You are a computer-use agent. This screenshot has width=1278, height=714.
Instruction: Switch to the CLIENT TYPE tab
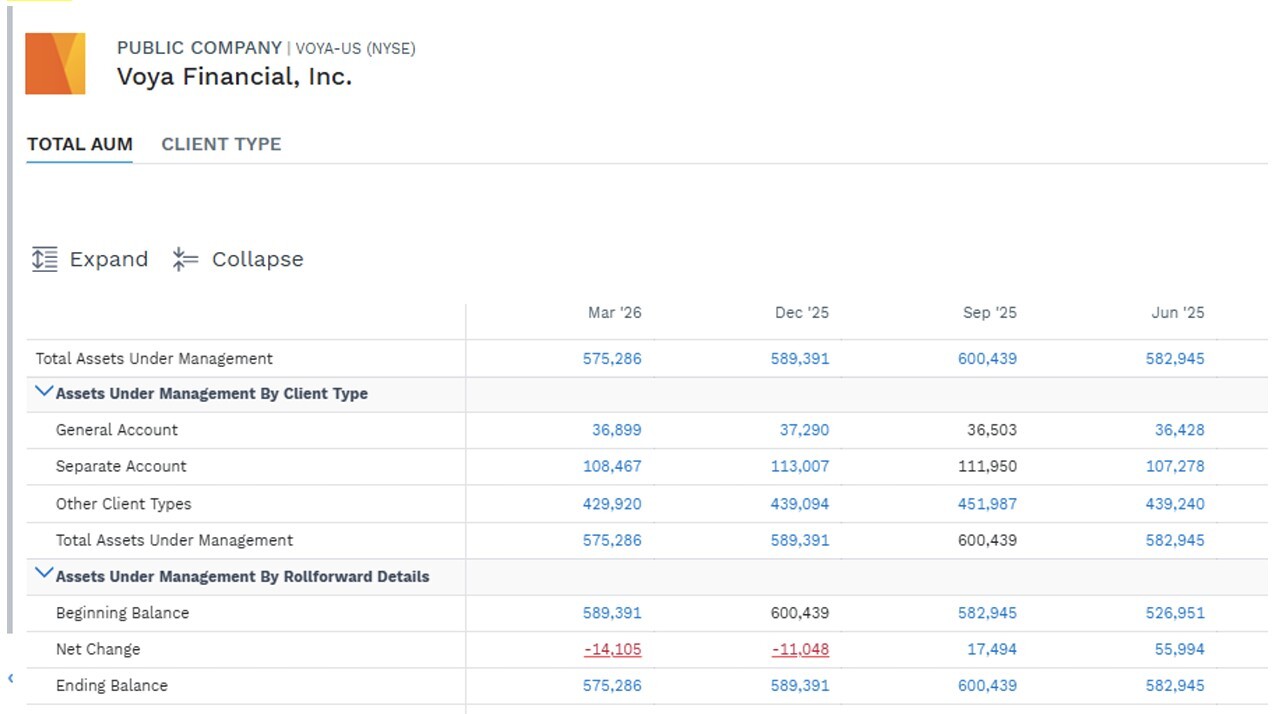coord(221,144)
